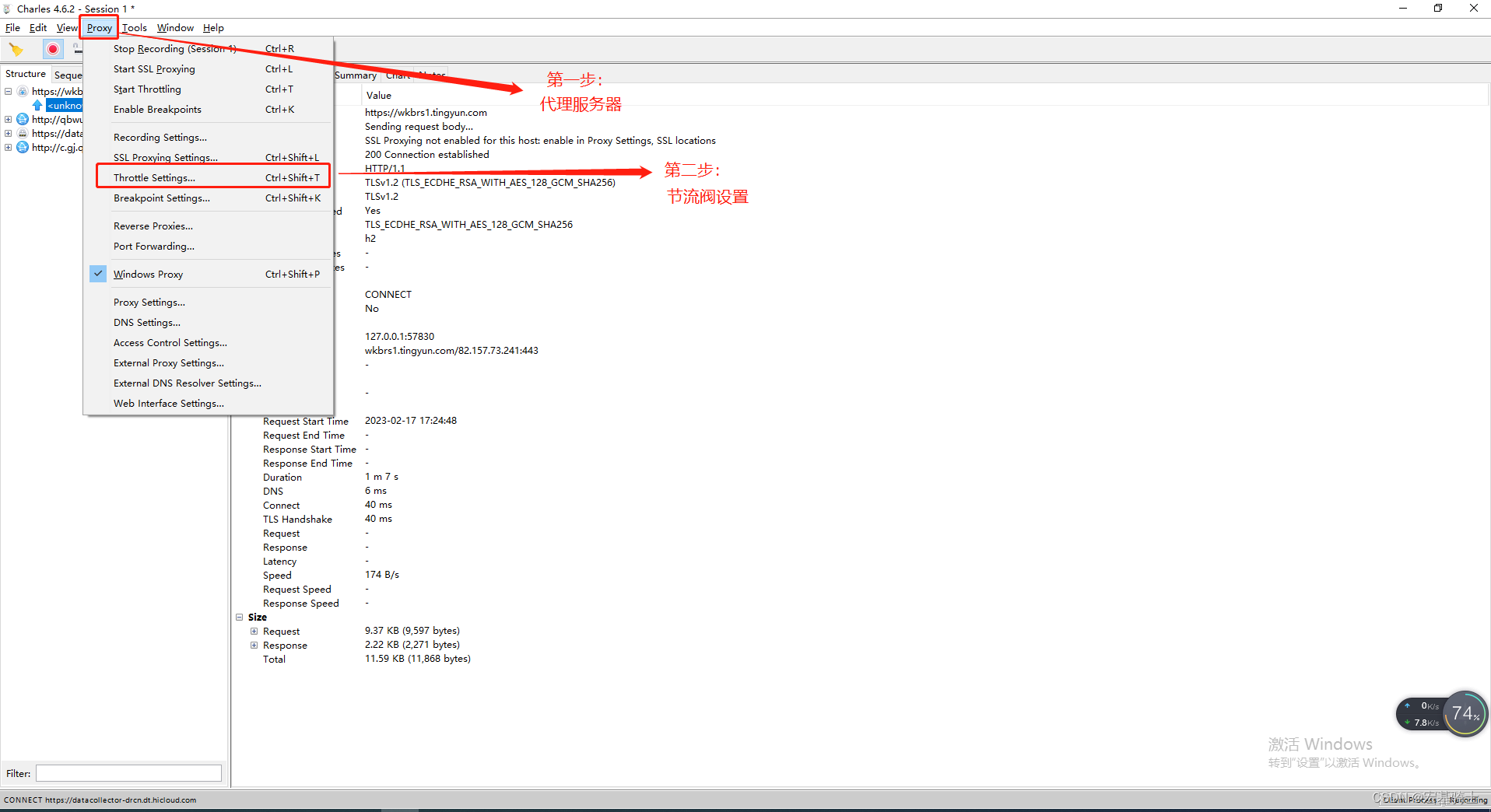Toggle Enable Breakpoints on
The image size is (1491, 812).
156,109
